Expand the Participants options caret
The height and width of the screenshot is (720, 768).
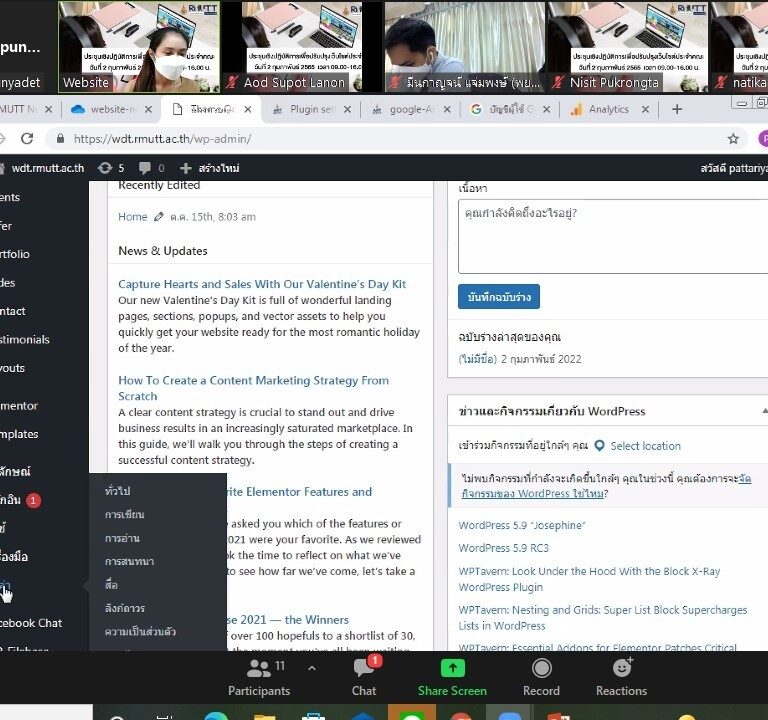(x=312, y=668)
